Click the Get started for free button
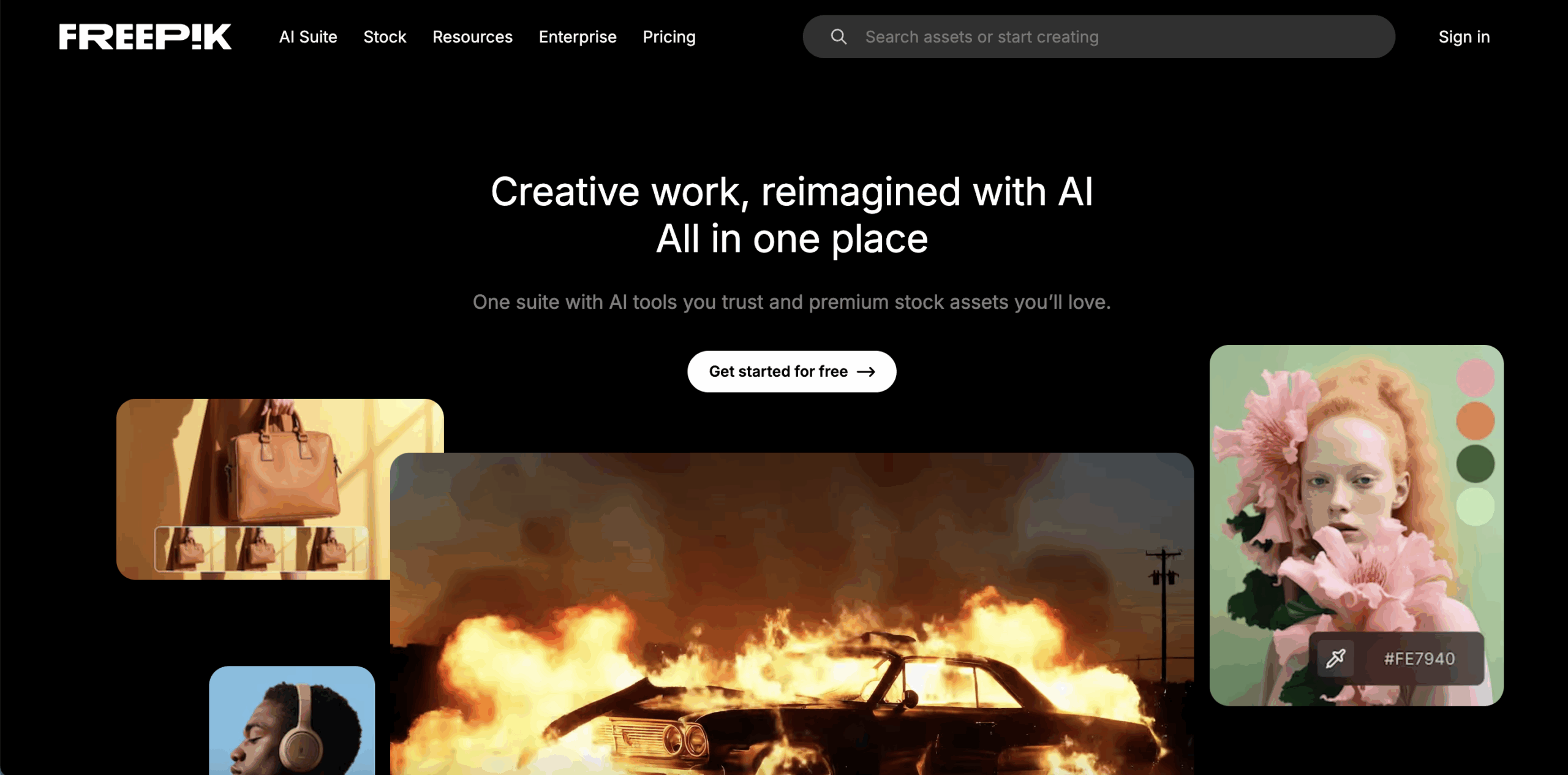 [x=791, y=371]
